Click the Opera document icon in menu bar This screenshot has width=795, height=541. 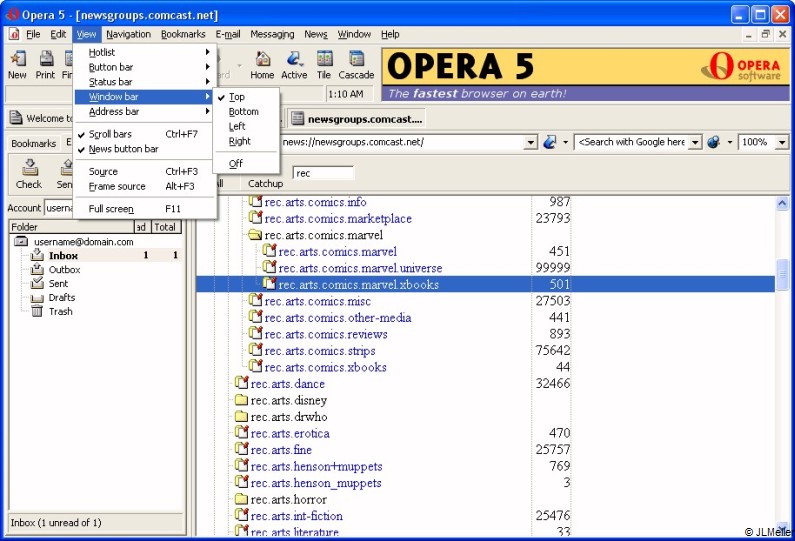point(14,34)
